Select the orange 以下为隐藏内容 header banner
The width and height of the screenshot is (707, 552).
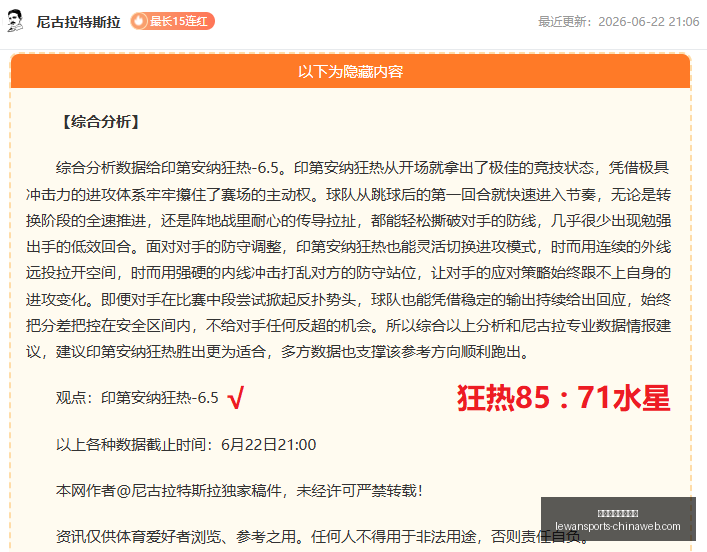click(x=350, y=71)
